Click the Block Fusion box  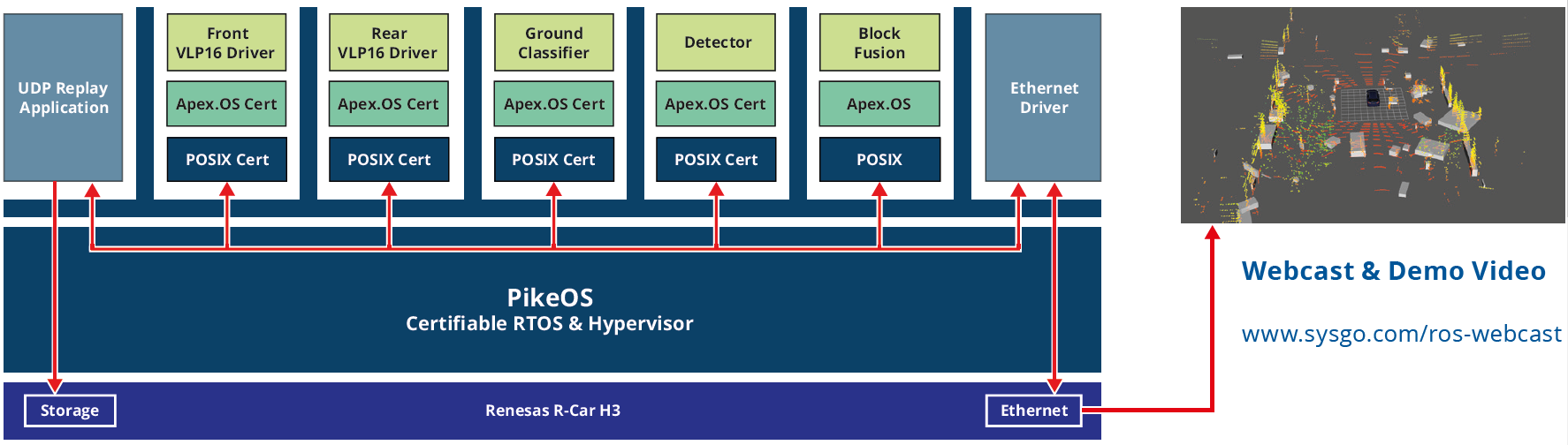(x=879, y=42)
